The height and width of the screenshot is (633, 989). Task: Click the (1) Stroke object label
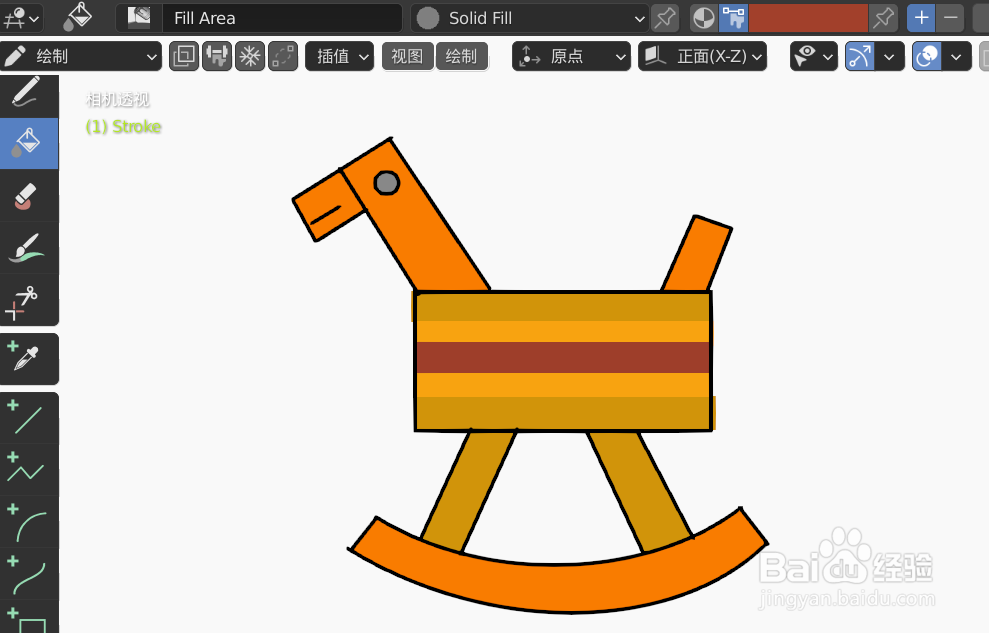pyautogui.click(x=124, y=127)
